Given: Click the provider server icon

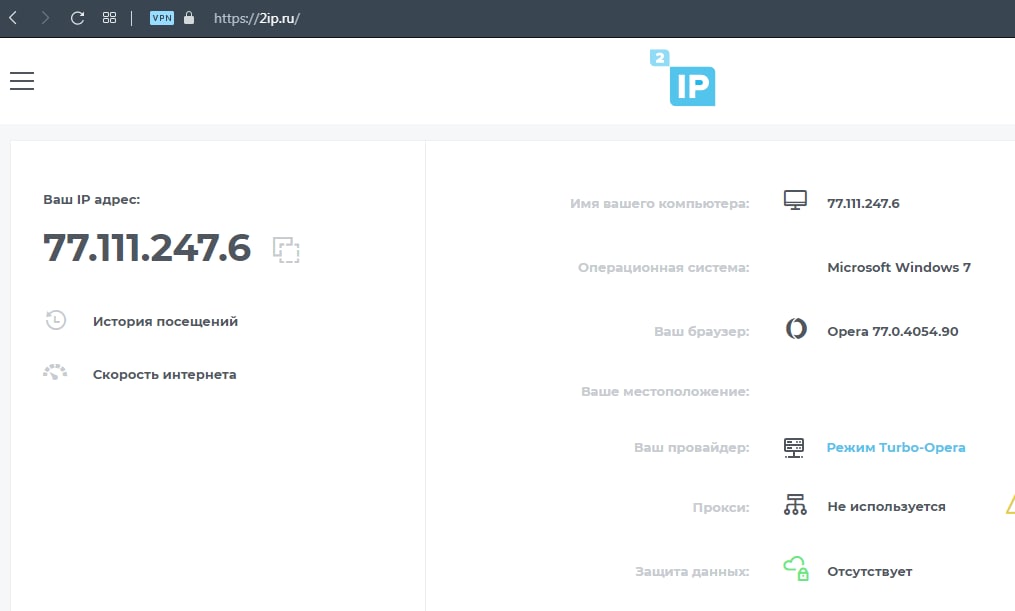Looking at the screenshot, I should click(x=794, y=447).
